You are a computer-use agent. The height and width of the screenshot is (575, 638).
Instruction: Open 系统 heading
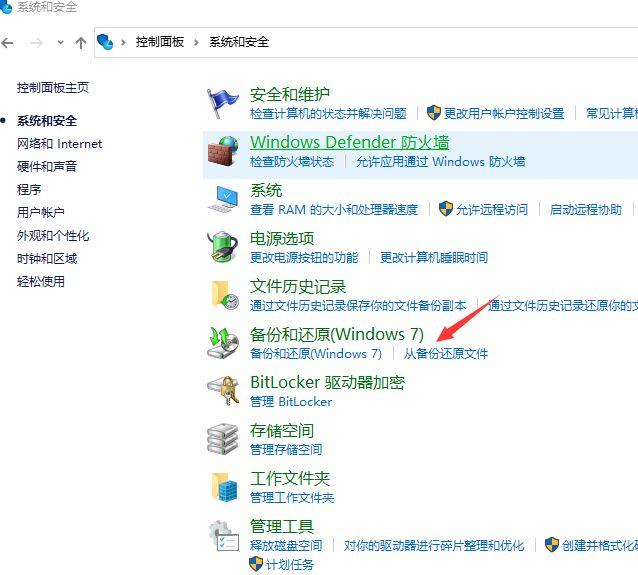pyautogui.click(x=266, y=190)
